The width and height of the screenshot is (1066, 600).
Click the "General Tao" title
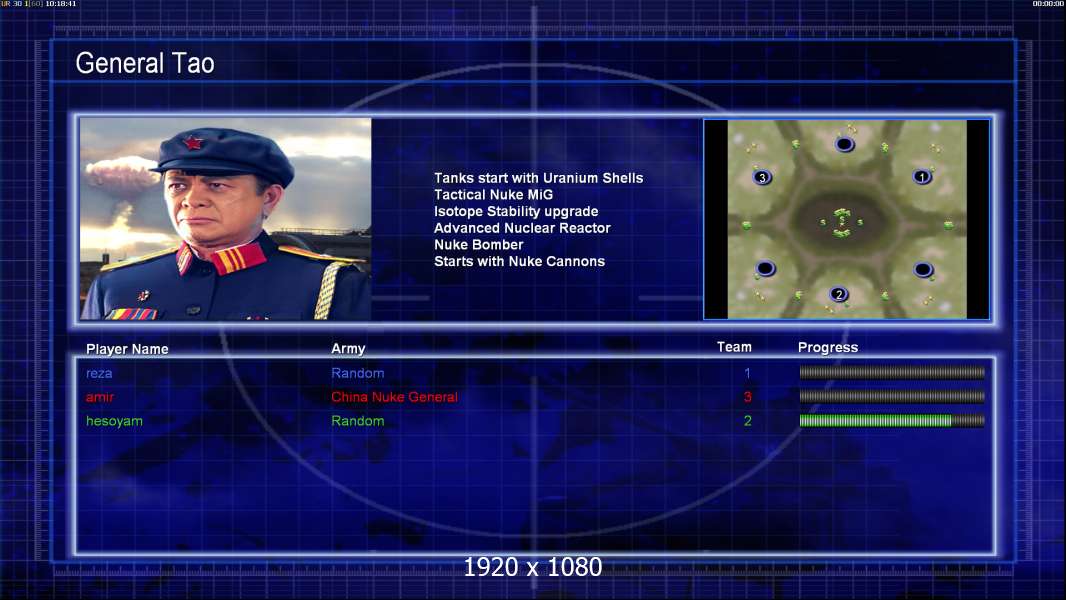tap(145, 63)
